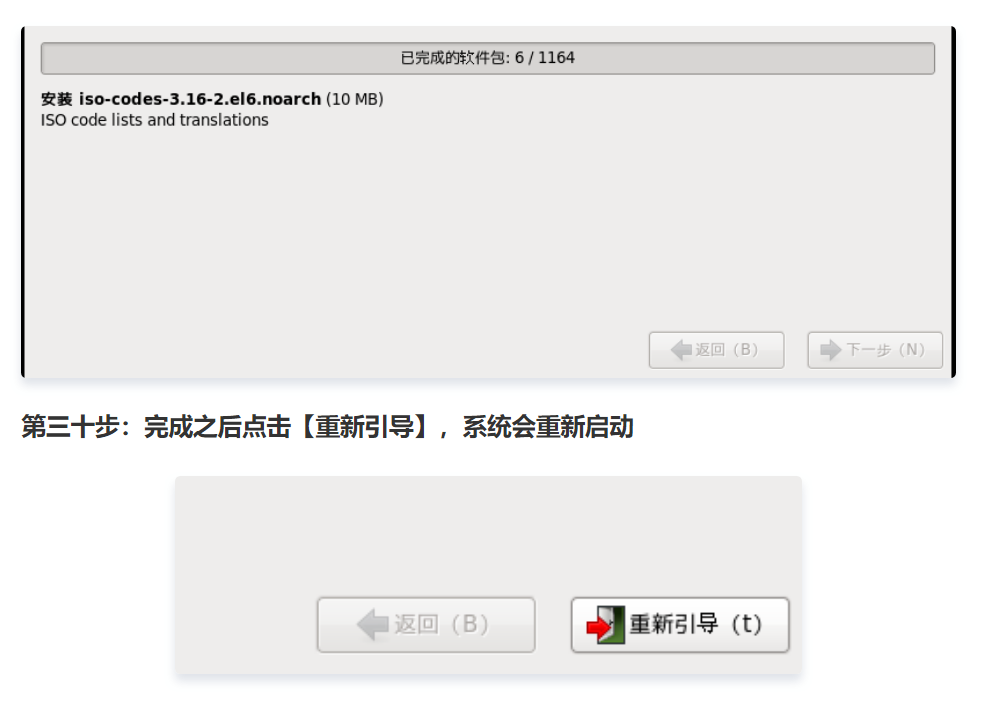Viewport: 982px width, 701px height.
Task: Select the 重新引导 (t) button label
Action: [696, 624]
